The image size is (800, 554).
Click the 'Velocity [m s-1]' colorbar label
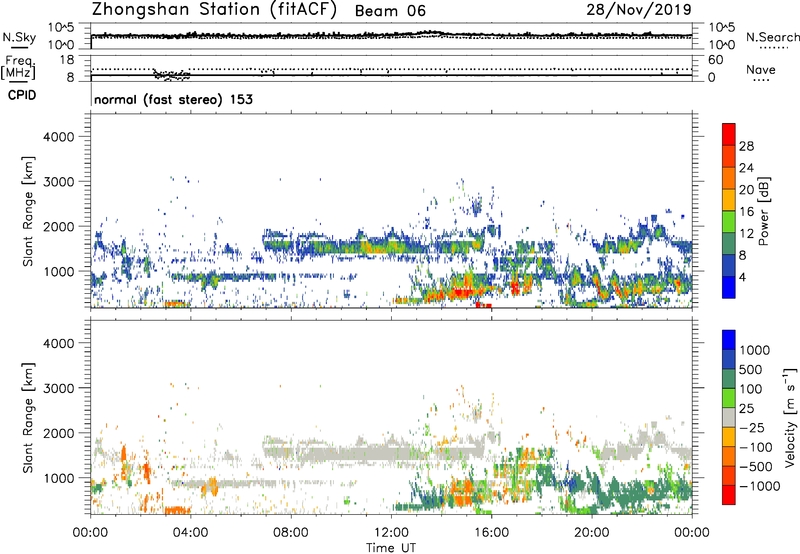click(x=790, y=417)
